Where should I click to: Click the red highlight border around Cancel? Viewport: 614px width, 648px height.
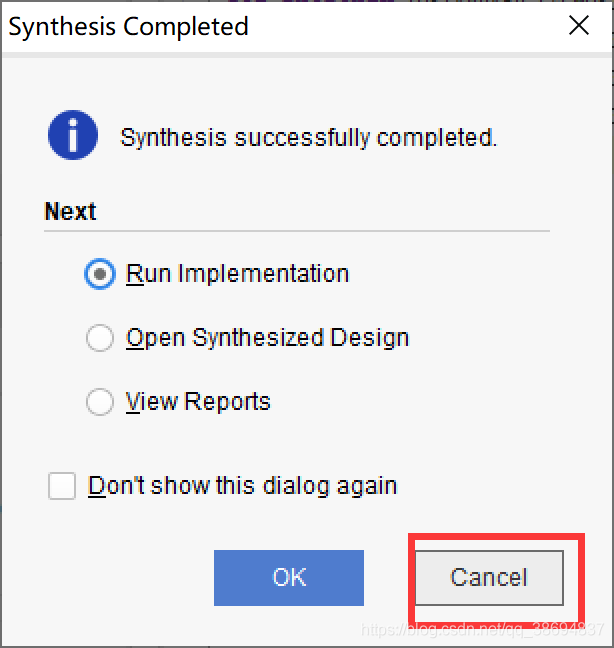click(497, 537)
